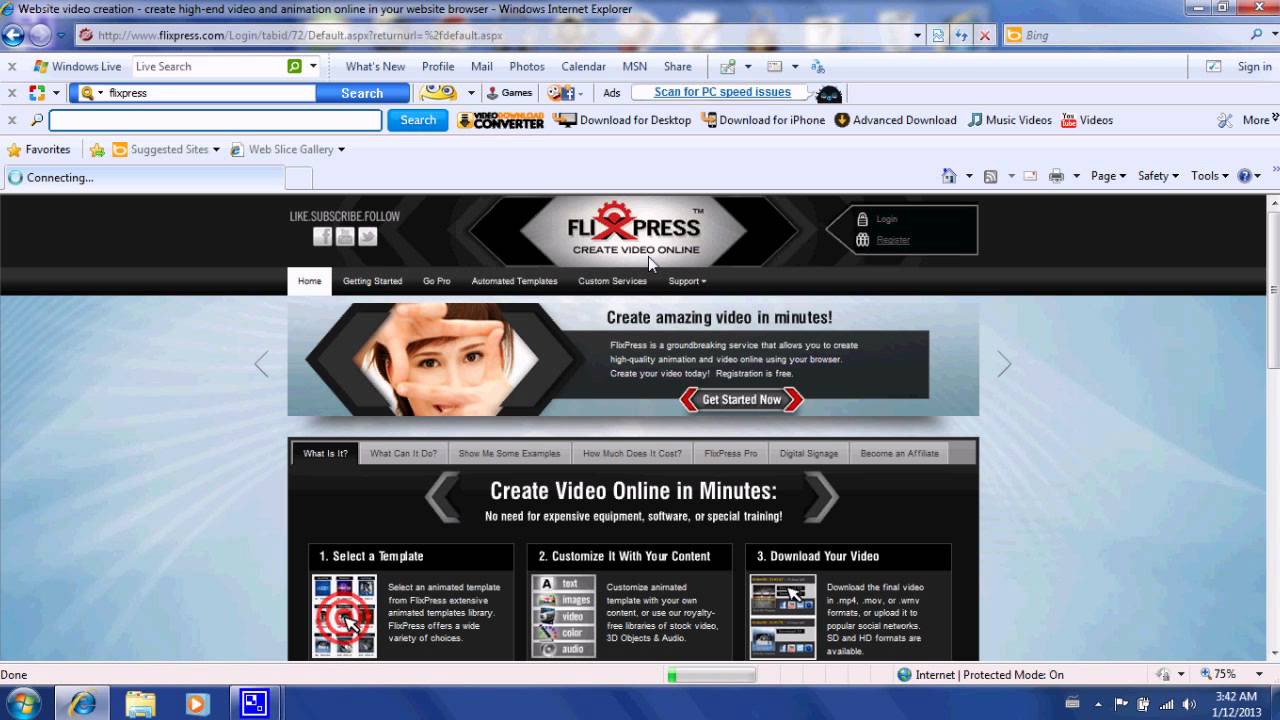Open FlixPress Twitter icon
Screen dimensions: 1280x720
[x=368, y=236]
